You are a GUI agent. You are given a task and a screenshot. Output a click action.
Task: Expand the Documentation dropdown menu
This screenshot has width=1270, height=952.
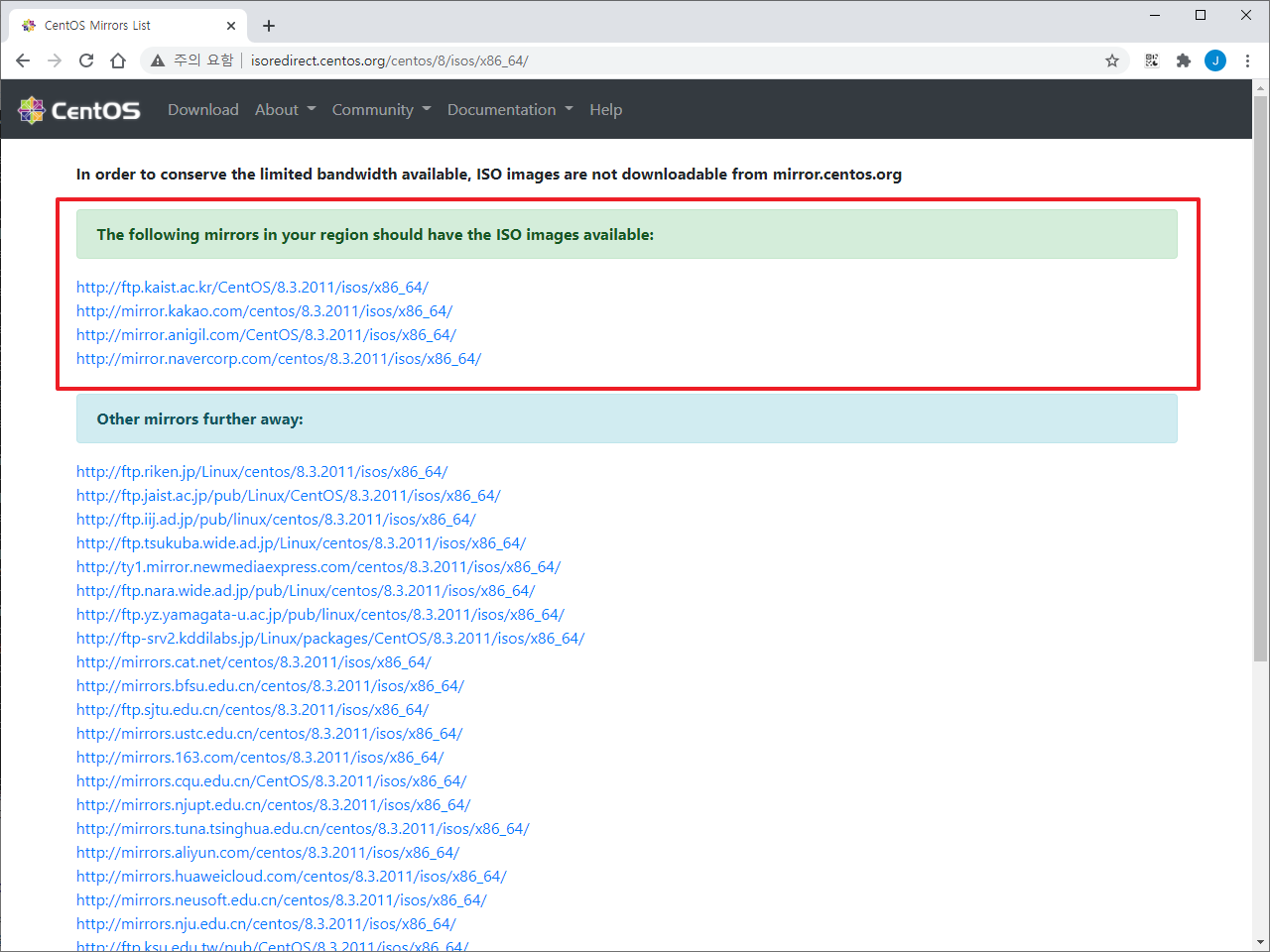[510, 110]
